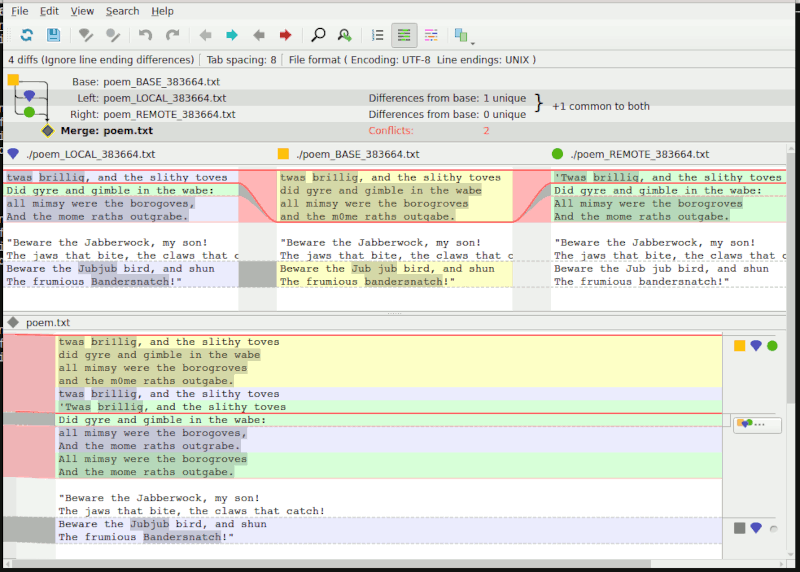
Task: Click the grayed circle-with-pencil toolbar icon
Action: coord(113,35)
